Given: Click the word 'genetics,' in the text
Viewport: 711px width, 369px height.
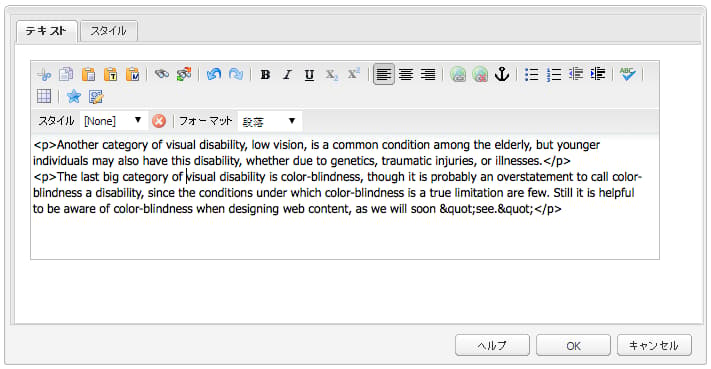Looking at the screenshot, I should pyautogui.click(x=354, y=161).
